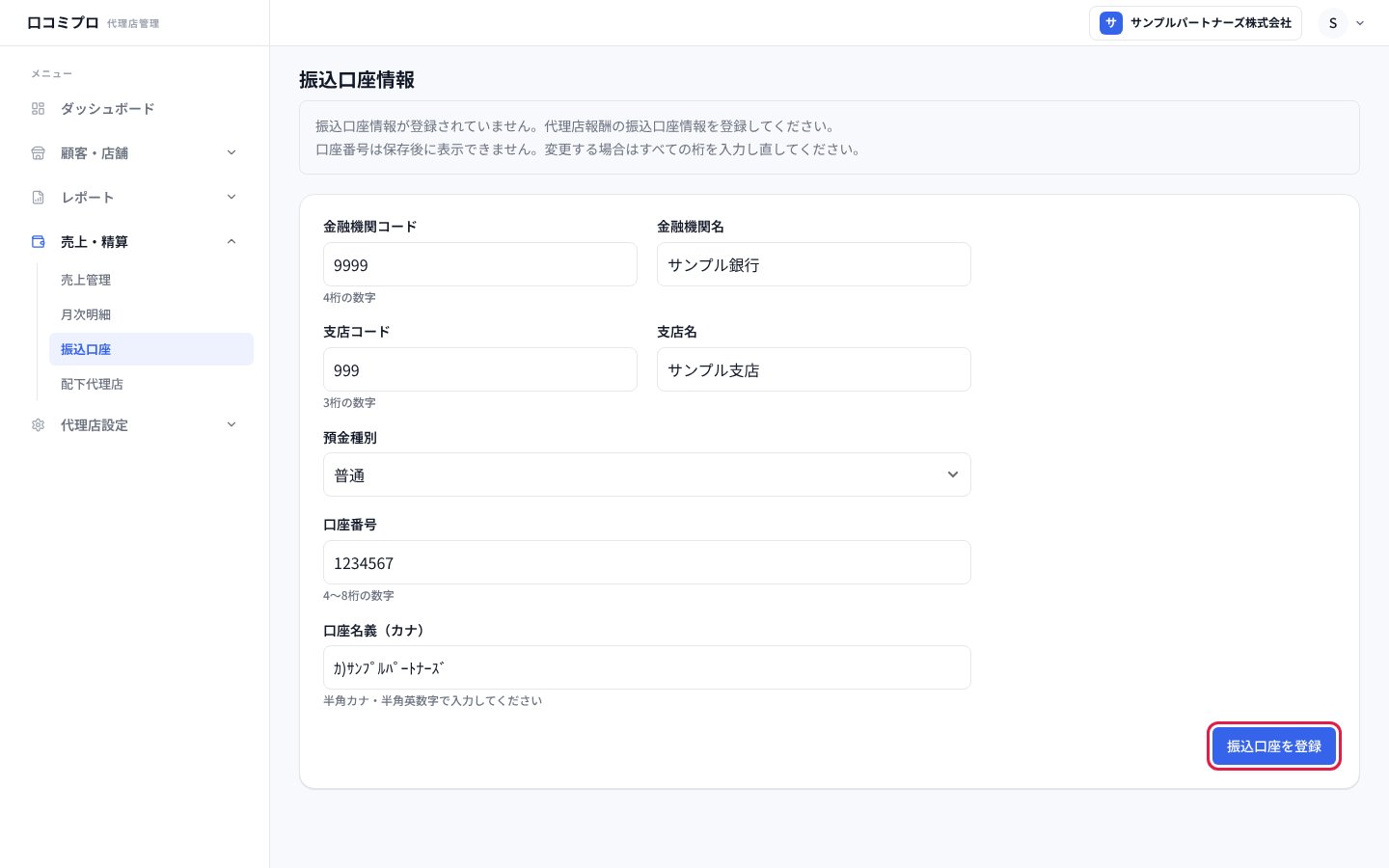Click the 顧客・店舗 menu label
This screenshot has width=1389, height=868.
point(95,153)
